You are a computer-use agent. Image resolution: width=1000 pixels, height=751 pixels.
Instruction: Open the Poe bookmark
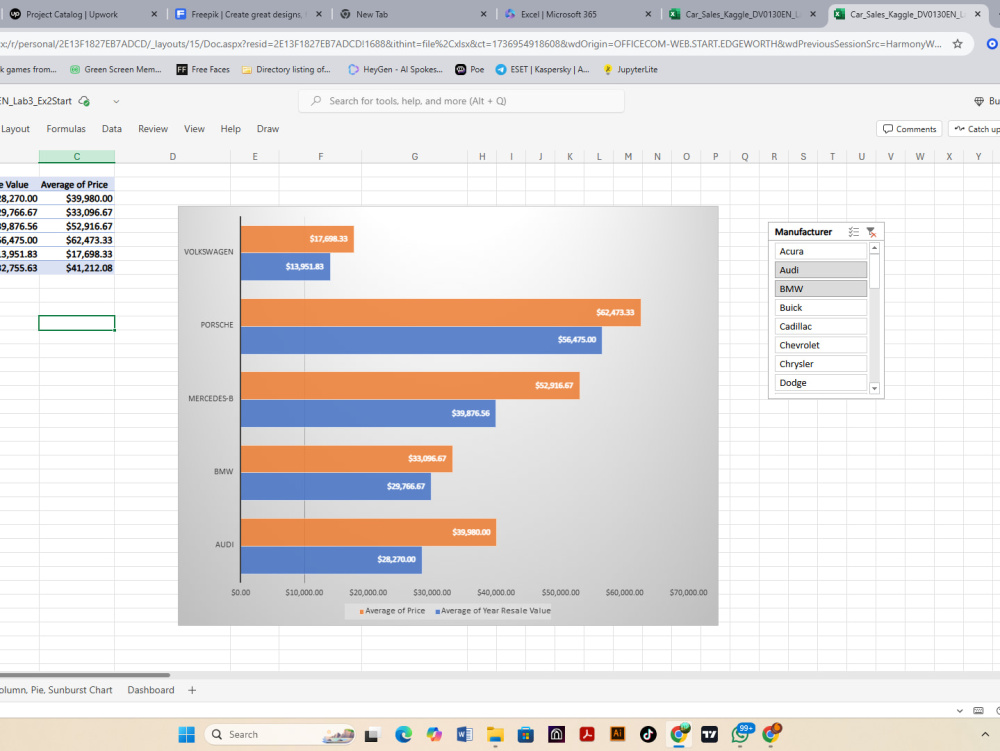pyautogui.click(x=469, y=69)
